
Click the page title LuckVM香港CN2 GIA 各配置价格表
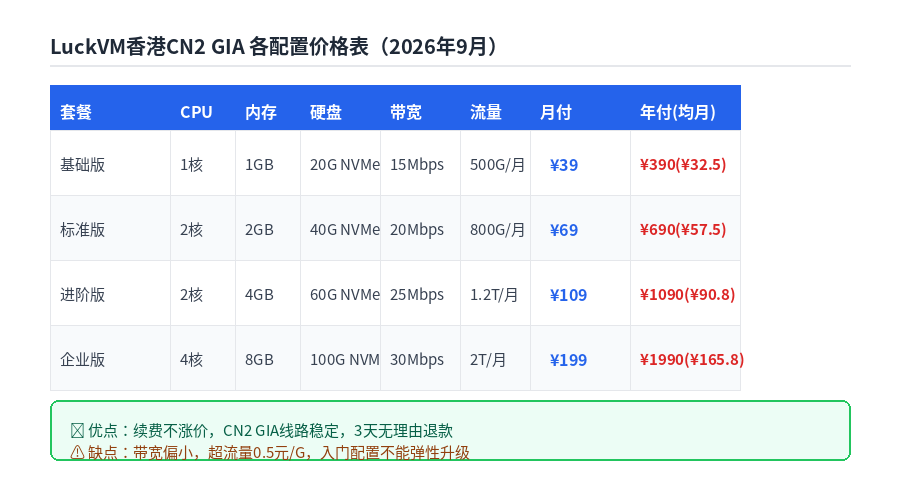click(275, 46)
